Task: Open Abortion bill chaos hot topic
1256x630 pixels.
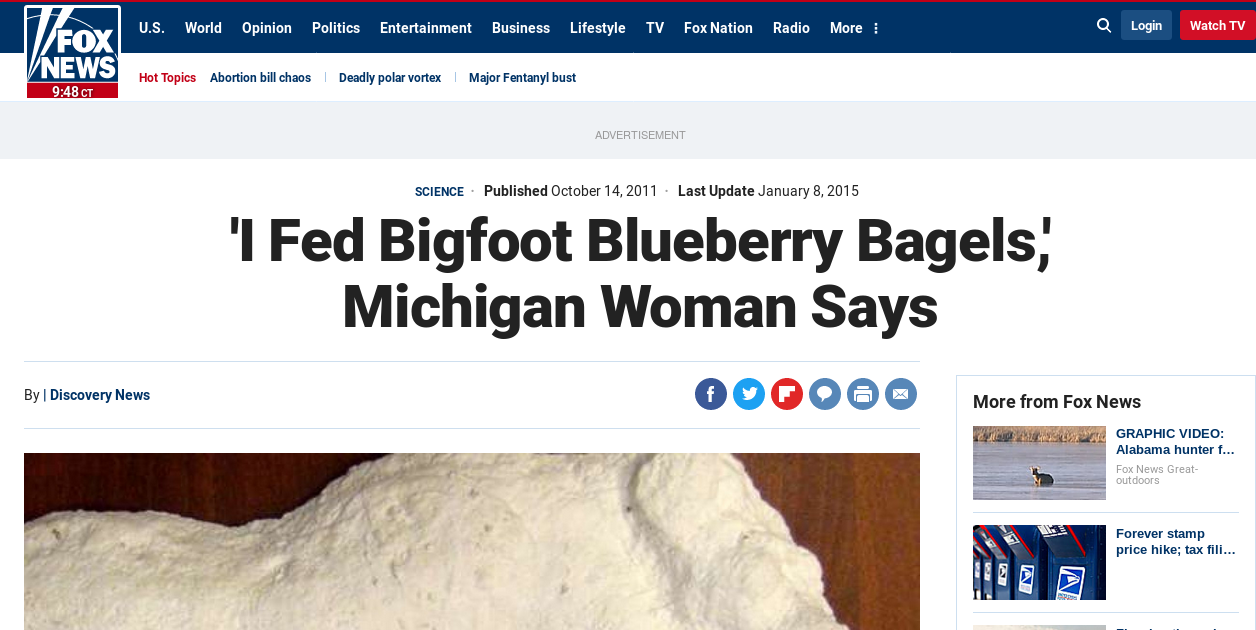Action: click(x=260, y=78)
